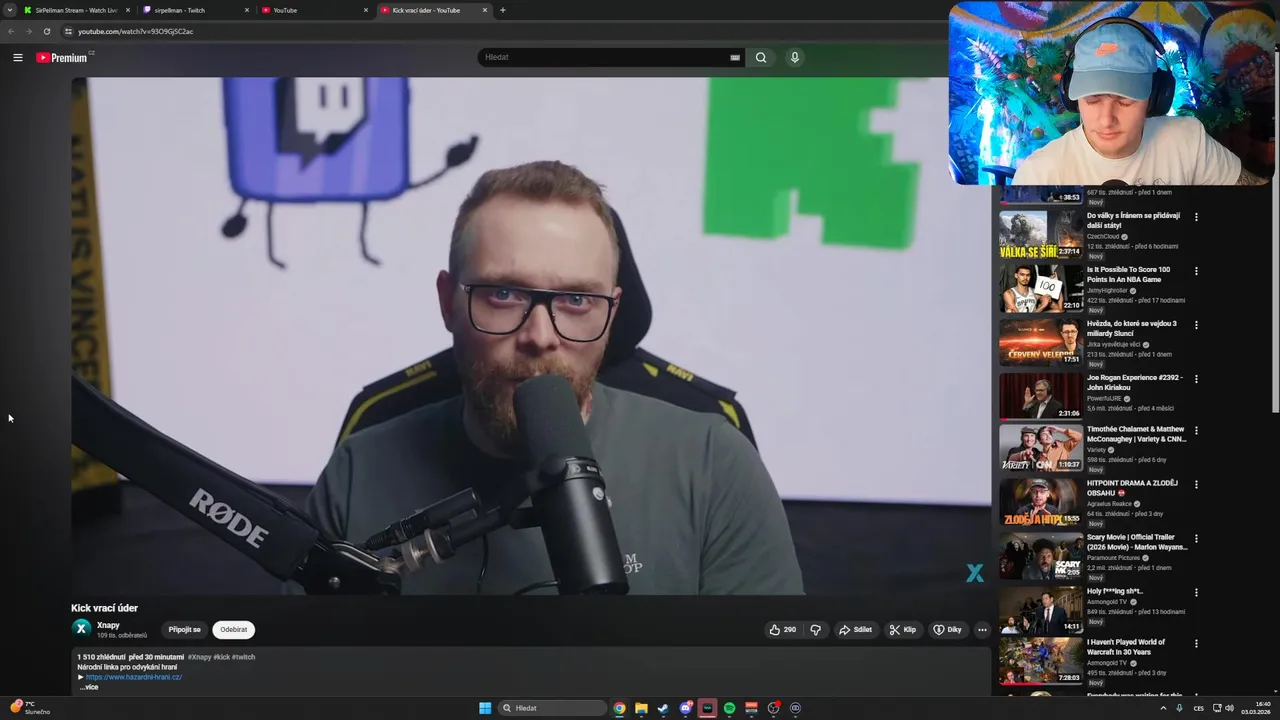The height and width of the screenshot is (720, 1280).
Task: Open options menu for Timothée Chalamet video
Action: [1196, 431]
